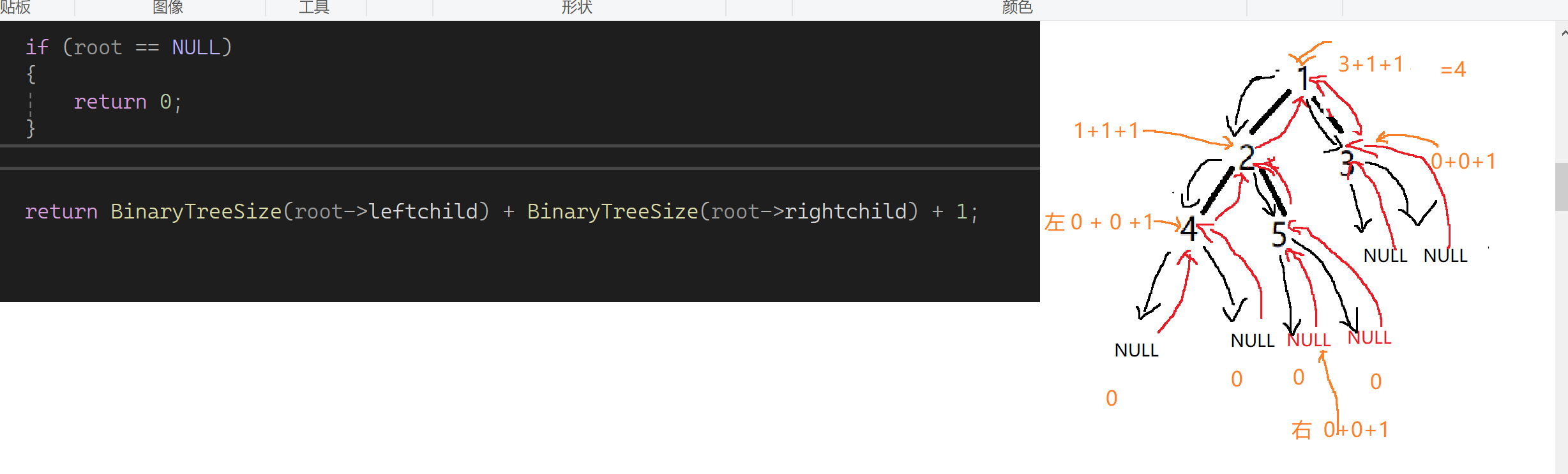Click the 形状 ribbon group label
1568x474 pixels.
pyautogui.click(x=577, y=7)
